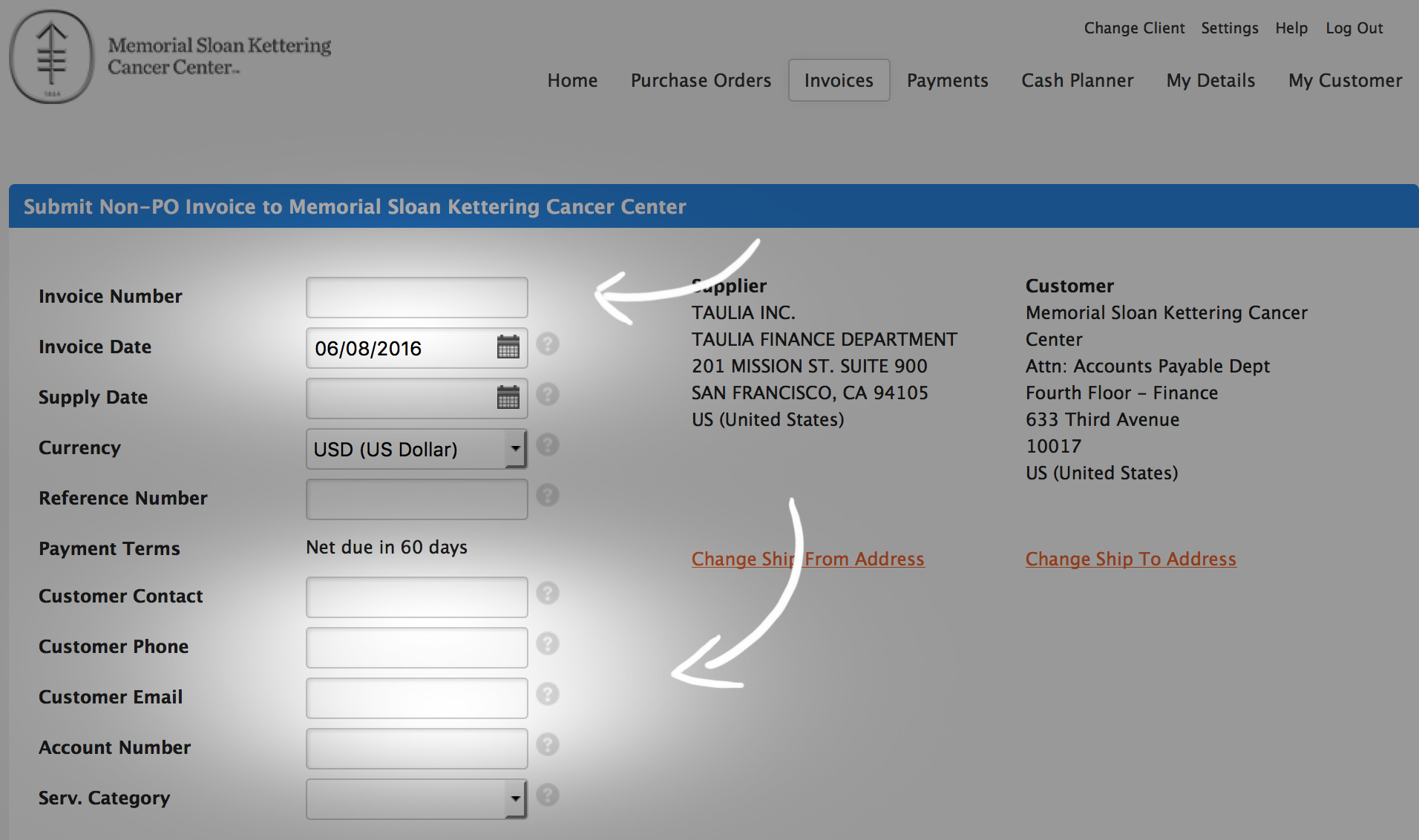The width and height of the screenshot is (1419, 840).
Task: Open the Supply Date calendar picker
Action: [508, 398]
